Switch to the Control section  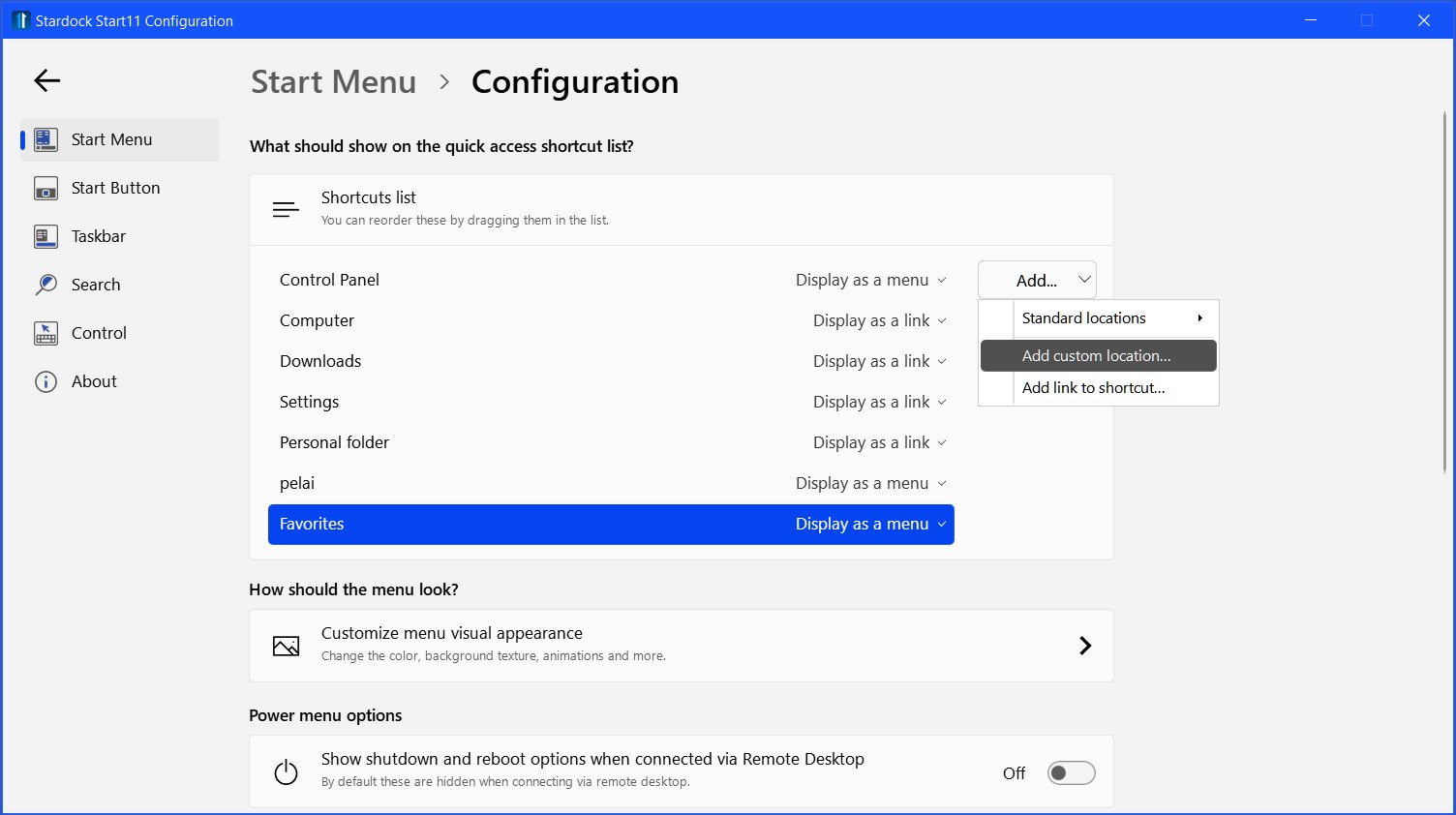(120, 333)
